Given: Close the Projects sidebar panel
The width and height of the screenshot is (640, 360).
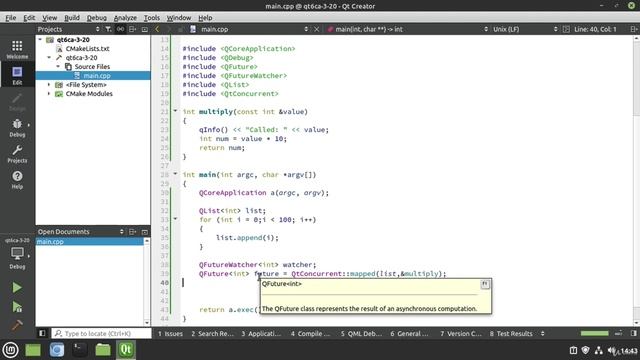Looking at the screenshot, I should click(144, 29).
